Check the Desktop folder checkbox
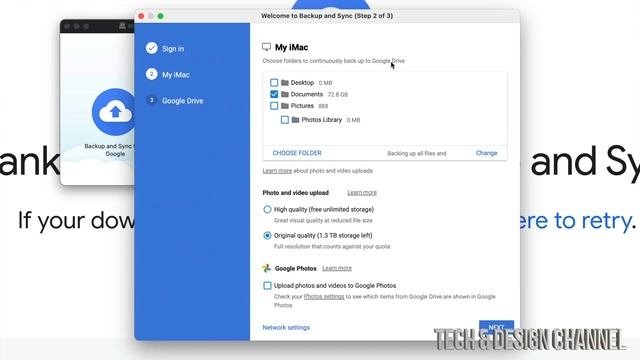The image size is (640, 360). [x=274, y=82]
